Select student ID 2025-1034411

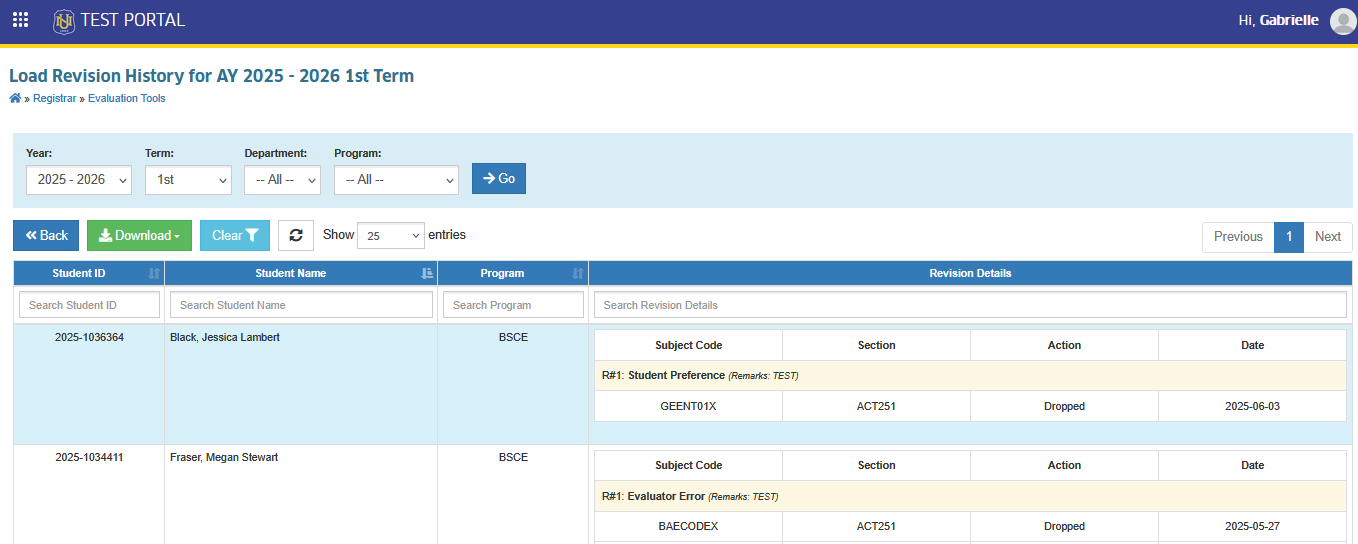click(x=89, y=457)
